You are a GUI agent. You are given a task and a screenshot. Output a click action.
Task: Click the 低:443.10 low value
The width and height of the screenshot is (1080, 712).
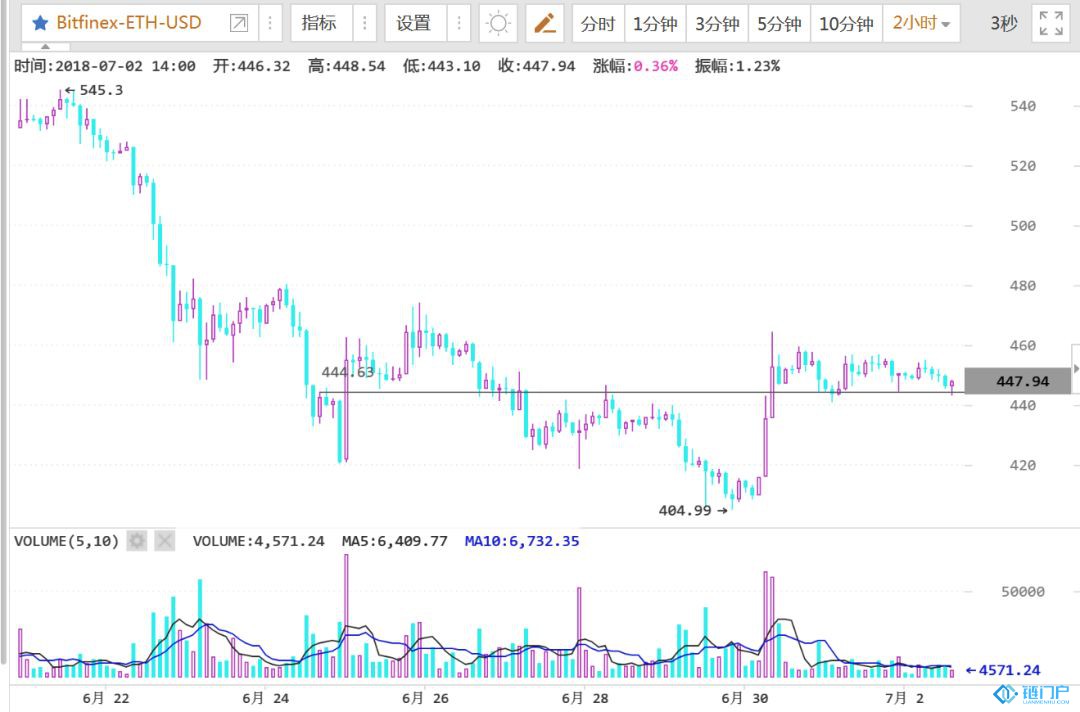point(442,66)
